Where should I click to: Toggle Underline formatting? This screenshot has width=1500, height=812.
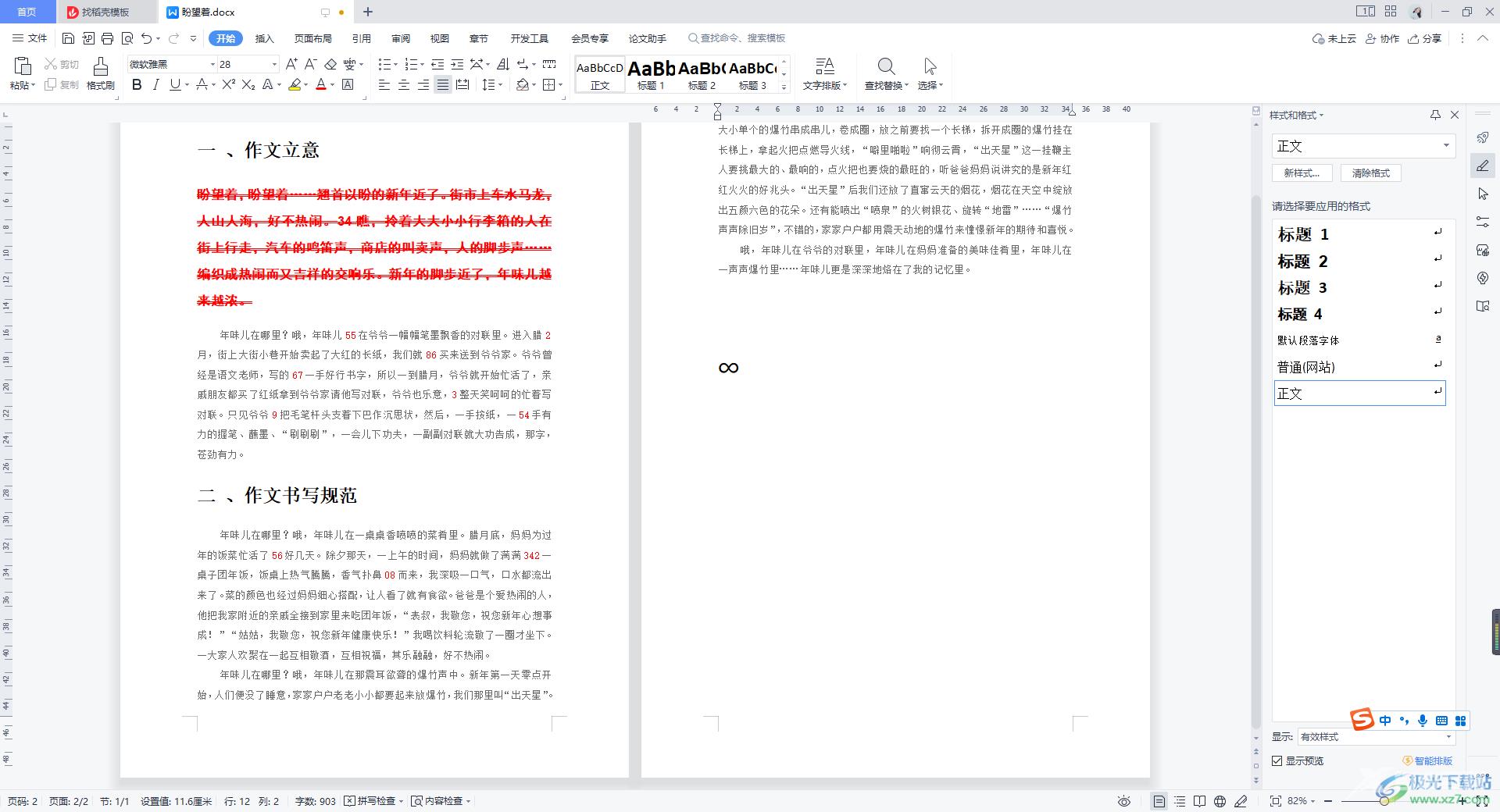[x=175, y=84]
